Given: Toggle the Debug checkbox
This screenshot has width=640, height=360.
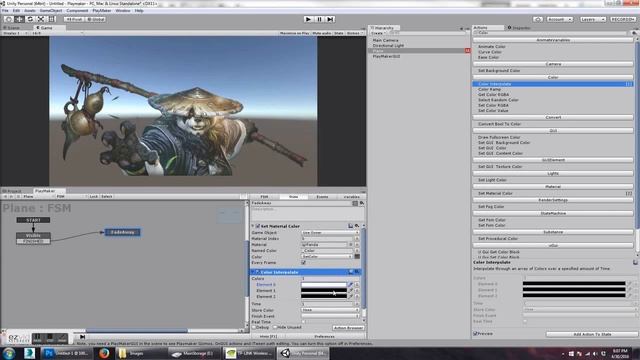Looking at the screenshot, I should [x=254, y=327].
